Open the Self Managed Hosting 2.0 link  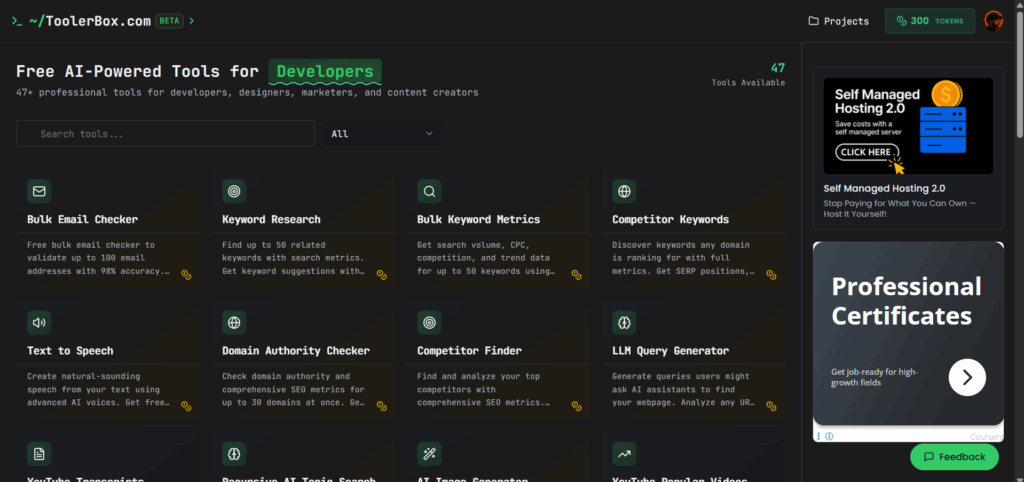pyautogui.click(x=884, y=188)
